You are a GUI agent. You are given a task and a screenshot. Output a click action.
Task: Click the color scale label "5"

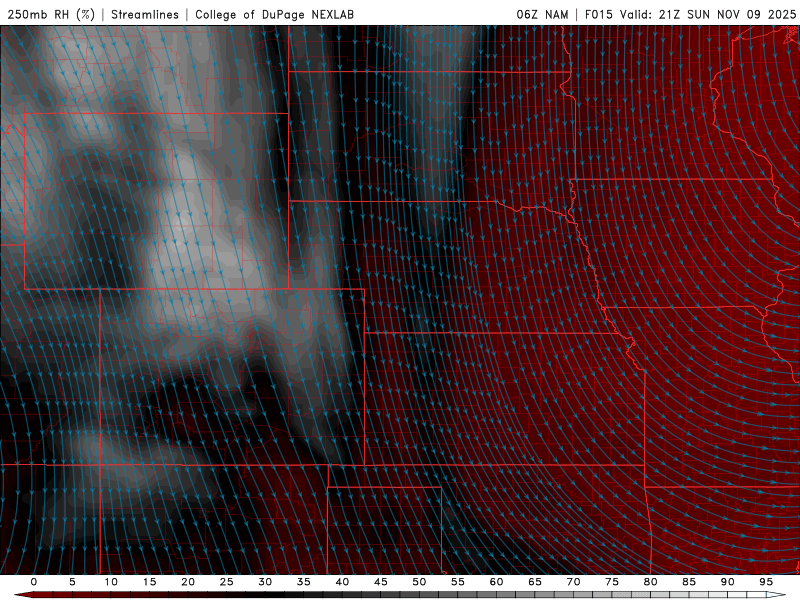click(x=72, y=582)
